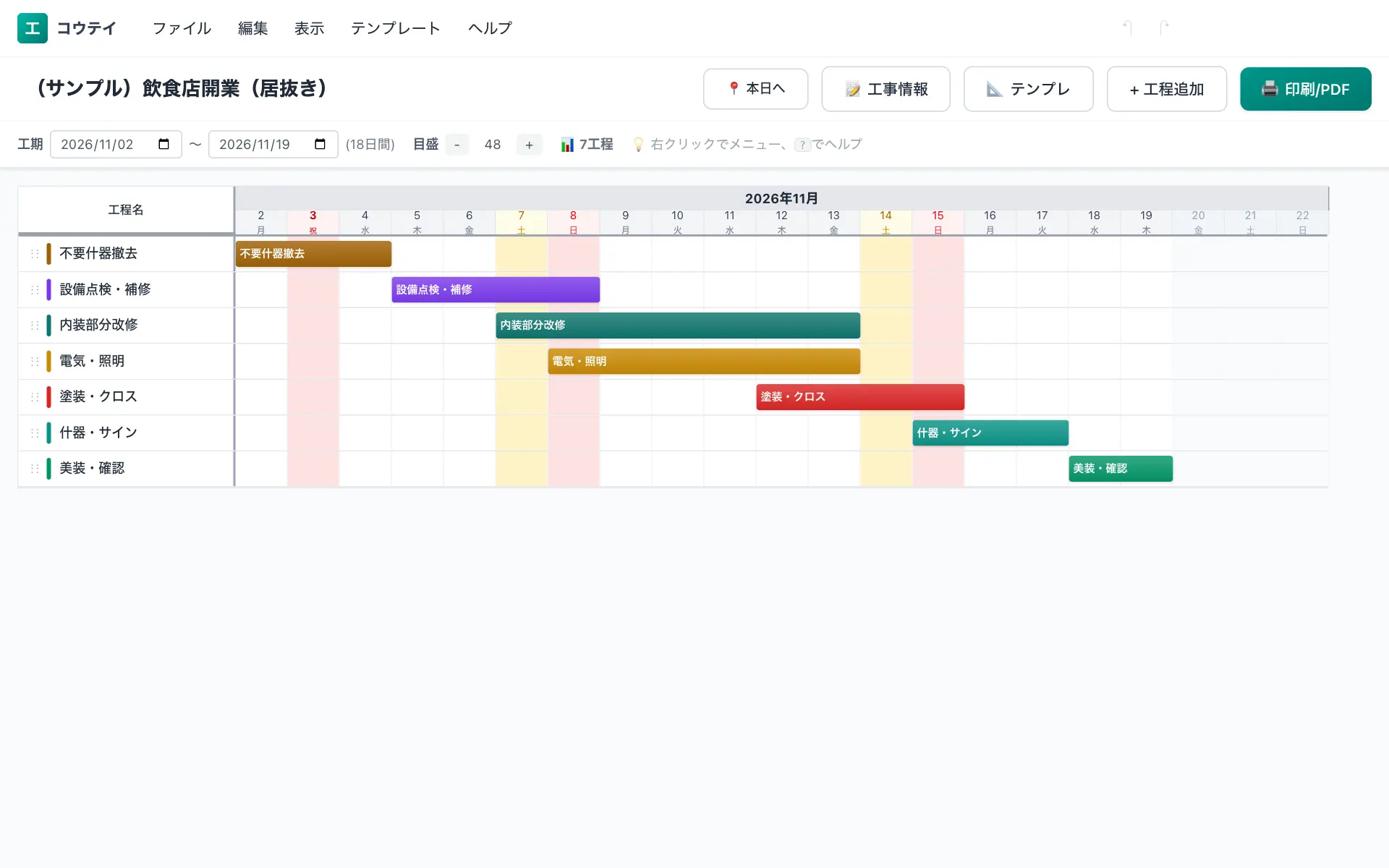Open the テンプレート menu
The width and height of the screenshot is (1389, 868).
pos(396,28)
